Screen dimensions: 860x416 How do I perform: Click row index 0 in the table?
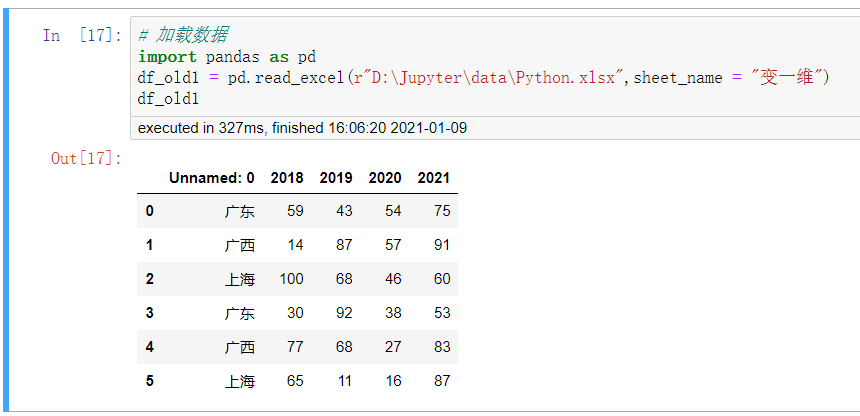coord(150,211)
